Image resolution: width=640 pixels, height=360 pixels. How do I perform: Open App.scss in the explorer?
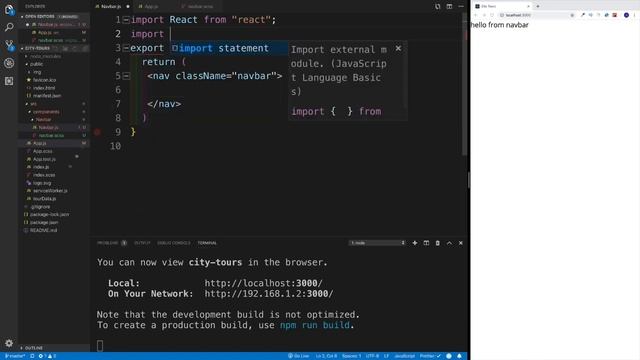[42, 151]
